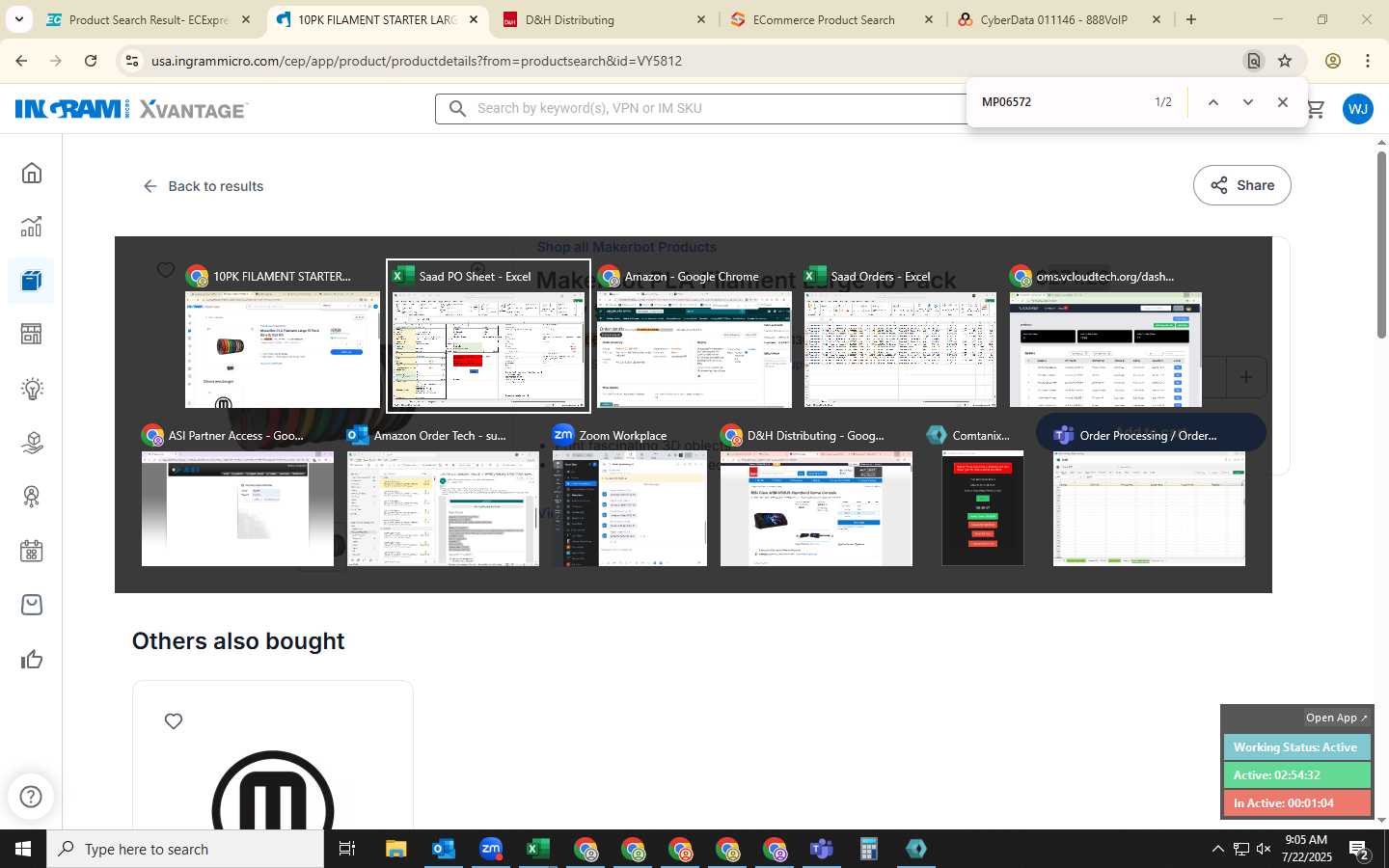Go to next find result
This screenshot has height=868, width=1389.
pyautogui.click(x=1248, y=102)
